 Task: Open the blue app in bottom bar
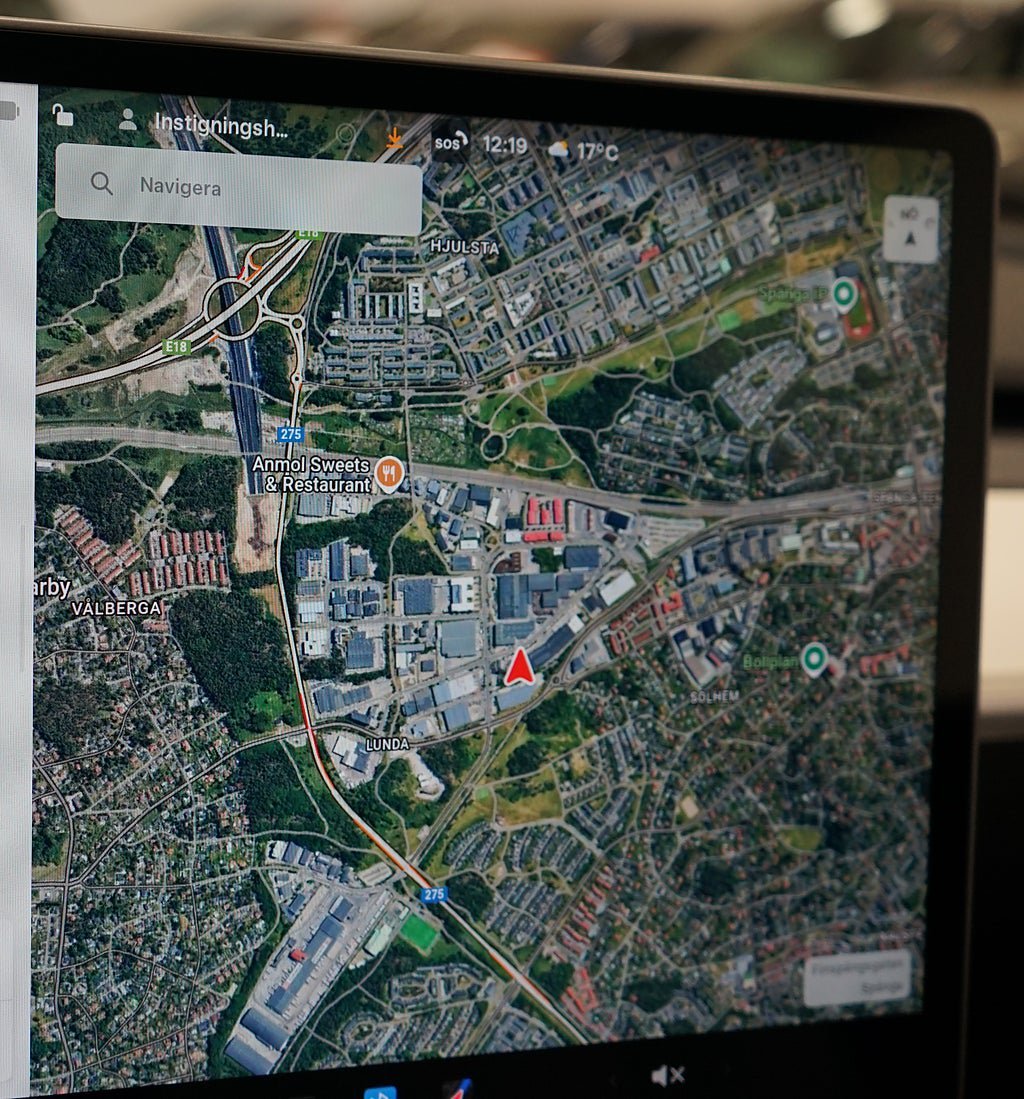tap(379, 1091)
